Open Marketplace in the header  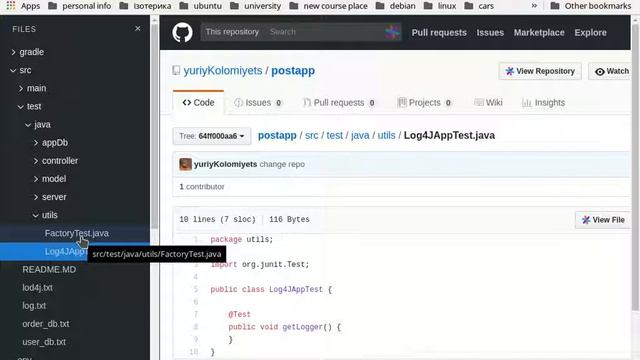539,33
